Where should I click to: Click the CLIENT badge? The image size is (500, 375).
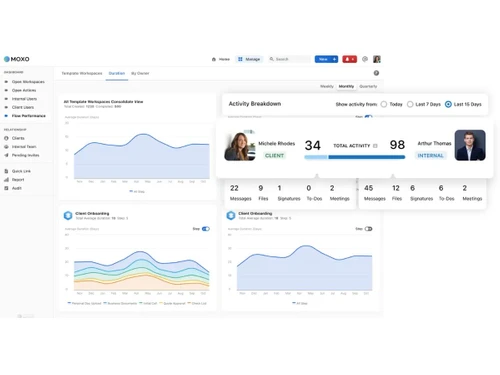274,156
